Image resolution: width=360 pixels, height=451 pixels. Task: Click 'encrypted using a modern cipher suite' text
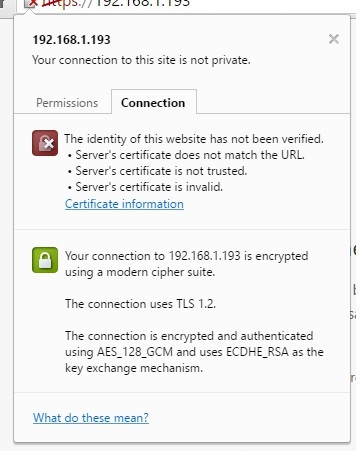(x=187, y=264)
